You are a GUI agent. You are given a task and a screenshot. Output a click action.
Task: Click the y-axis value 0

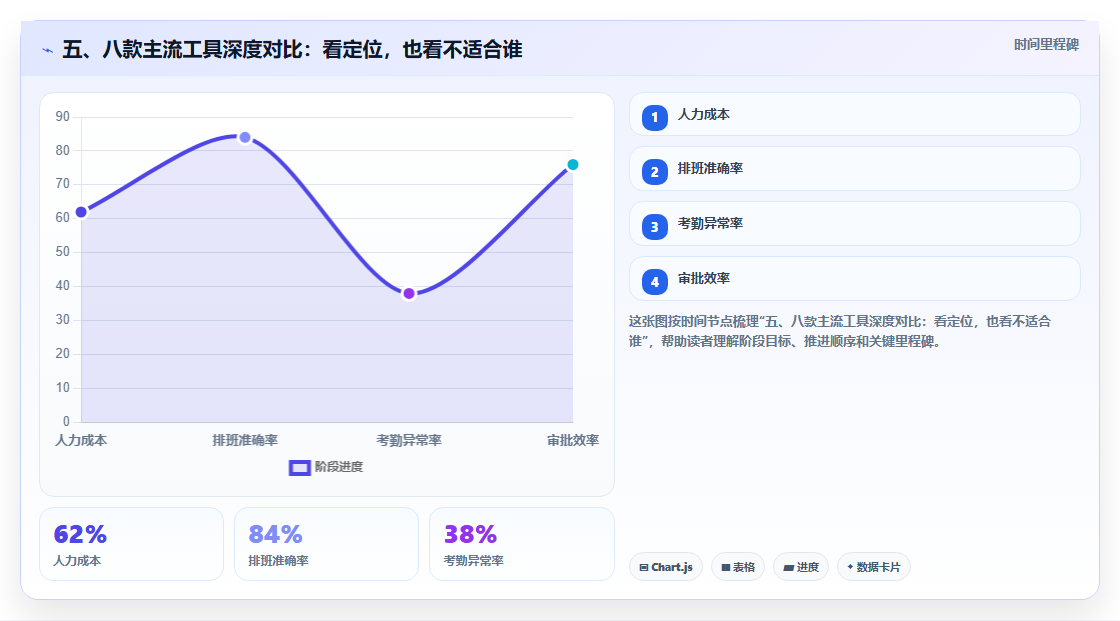[x=66, y=422]
